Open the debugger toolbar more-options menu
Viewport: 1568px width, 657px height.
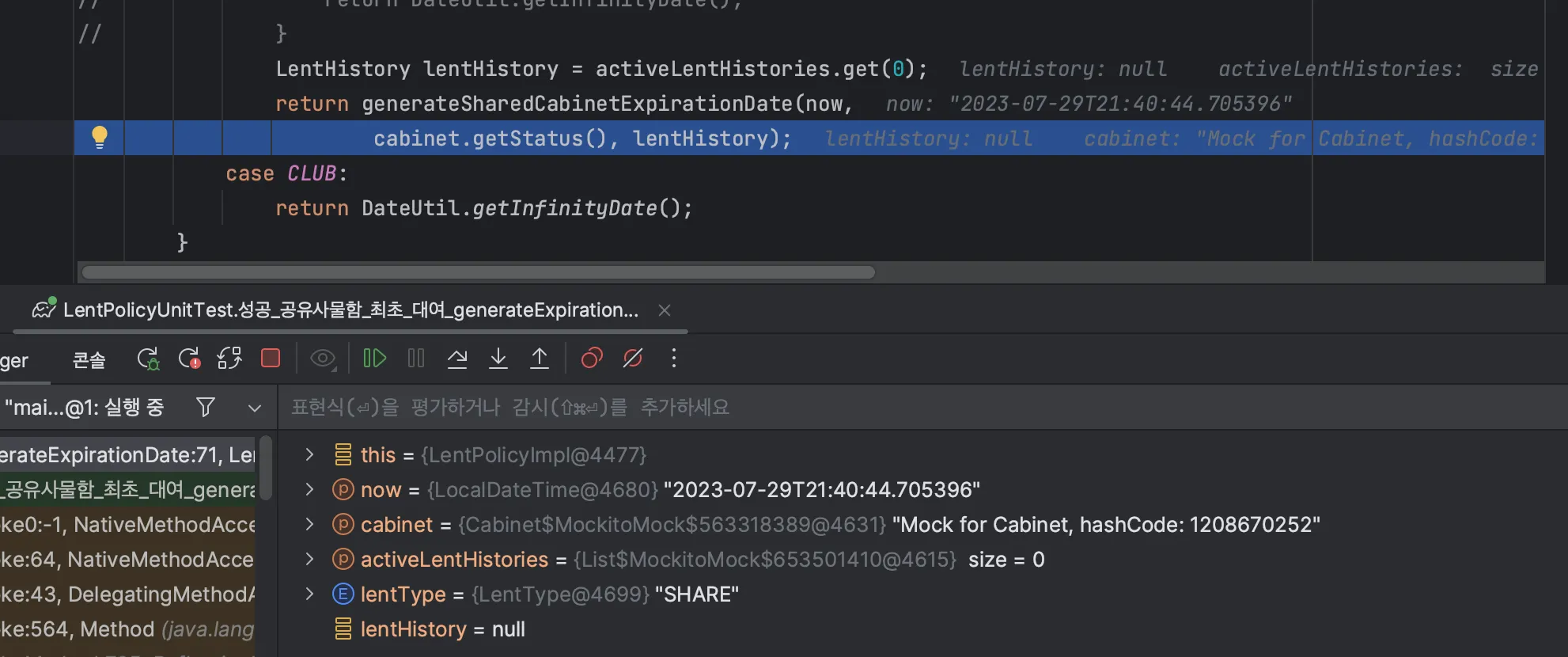tap(674, 359)
